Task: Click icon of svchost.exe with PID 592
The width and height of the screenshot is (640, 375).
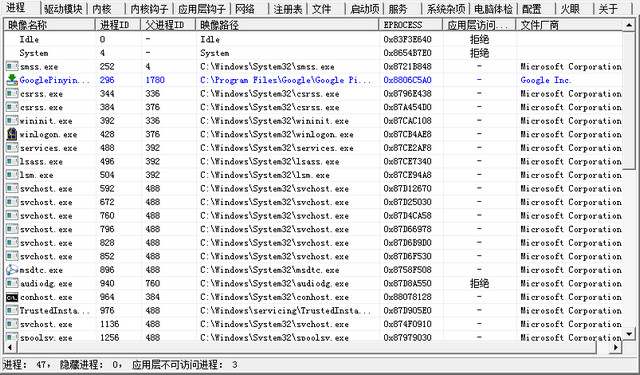Action: [x=12, y=188]
